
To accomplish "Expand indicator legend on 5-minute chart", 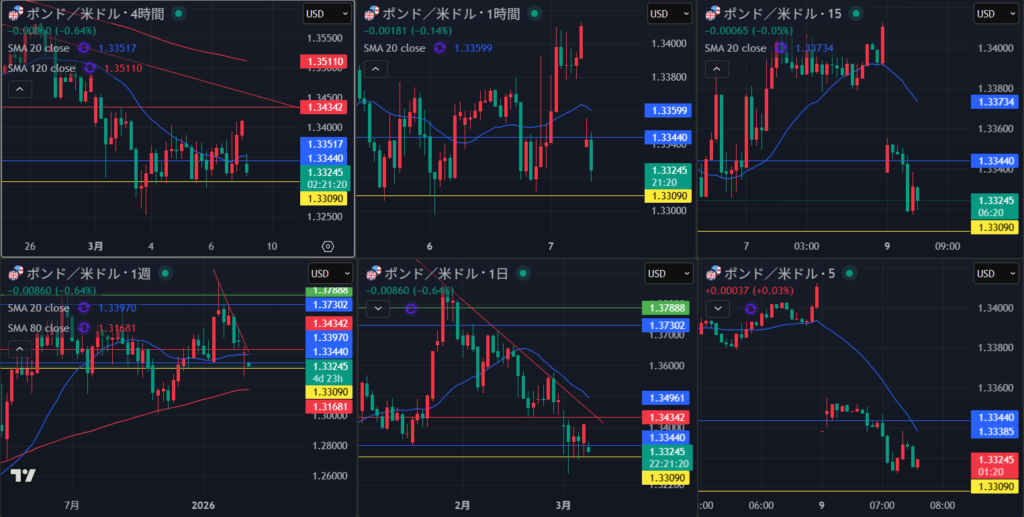I will click(717, 308).
